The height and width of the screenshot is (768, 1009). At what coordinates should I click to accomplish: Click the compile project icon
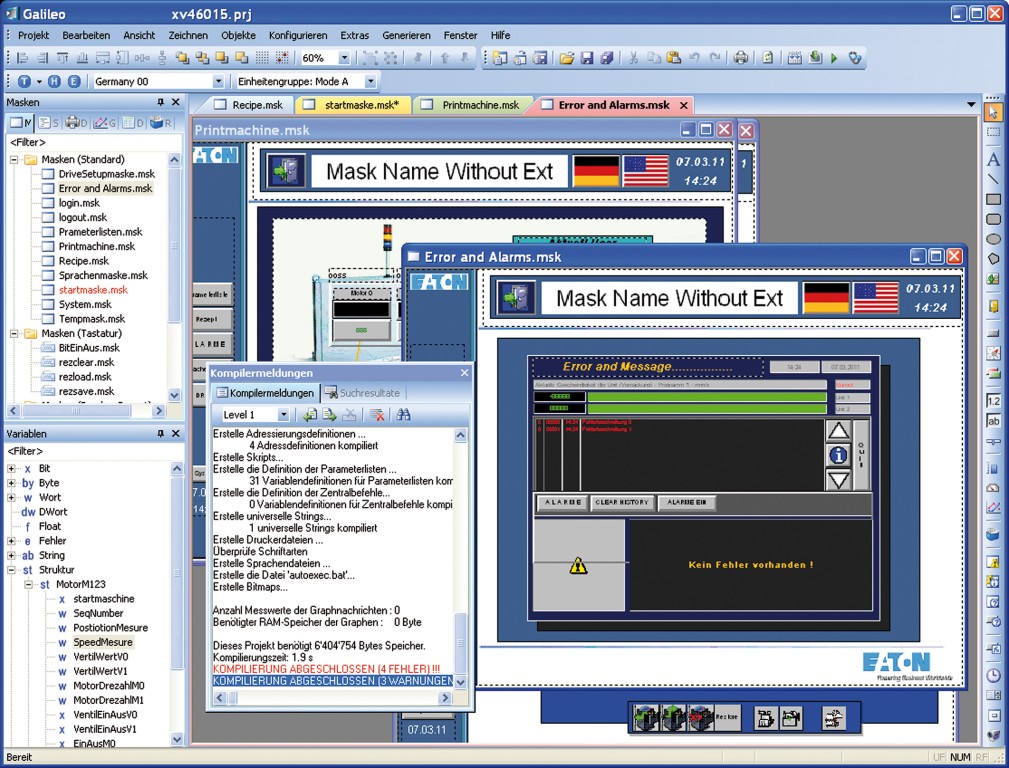(795, 58)
